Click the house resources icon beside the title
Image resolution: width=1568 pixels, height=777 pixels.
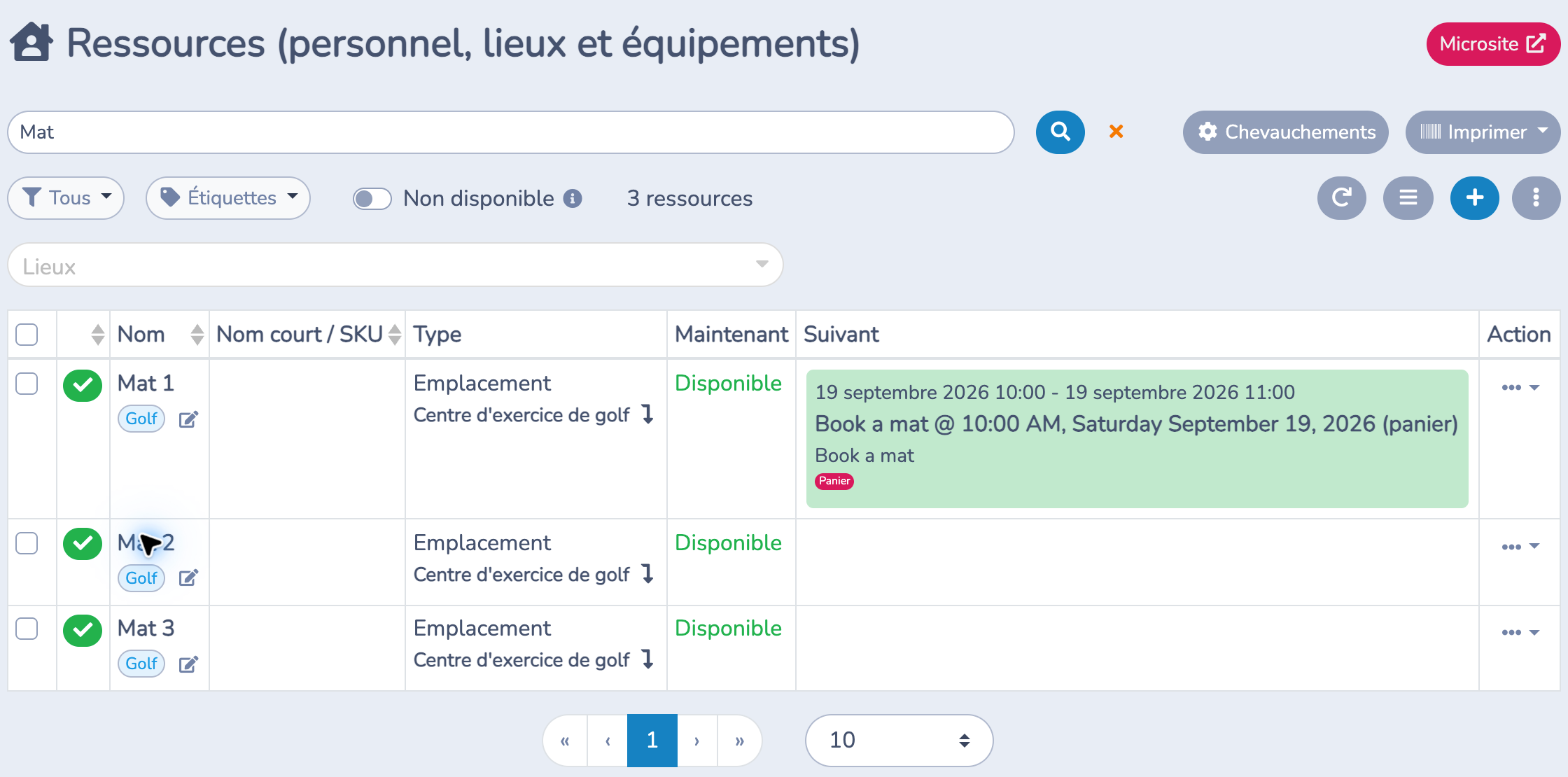31,42
